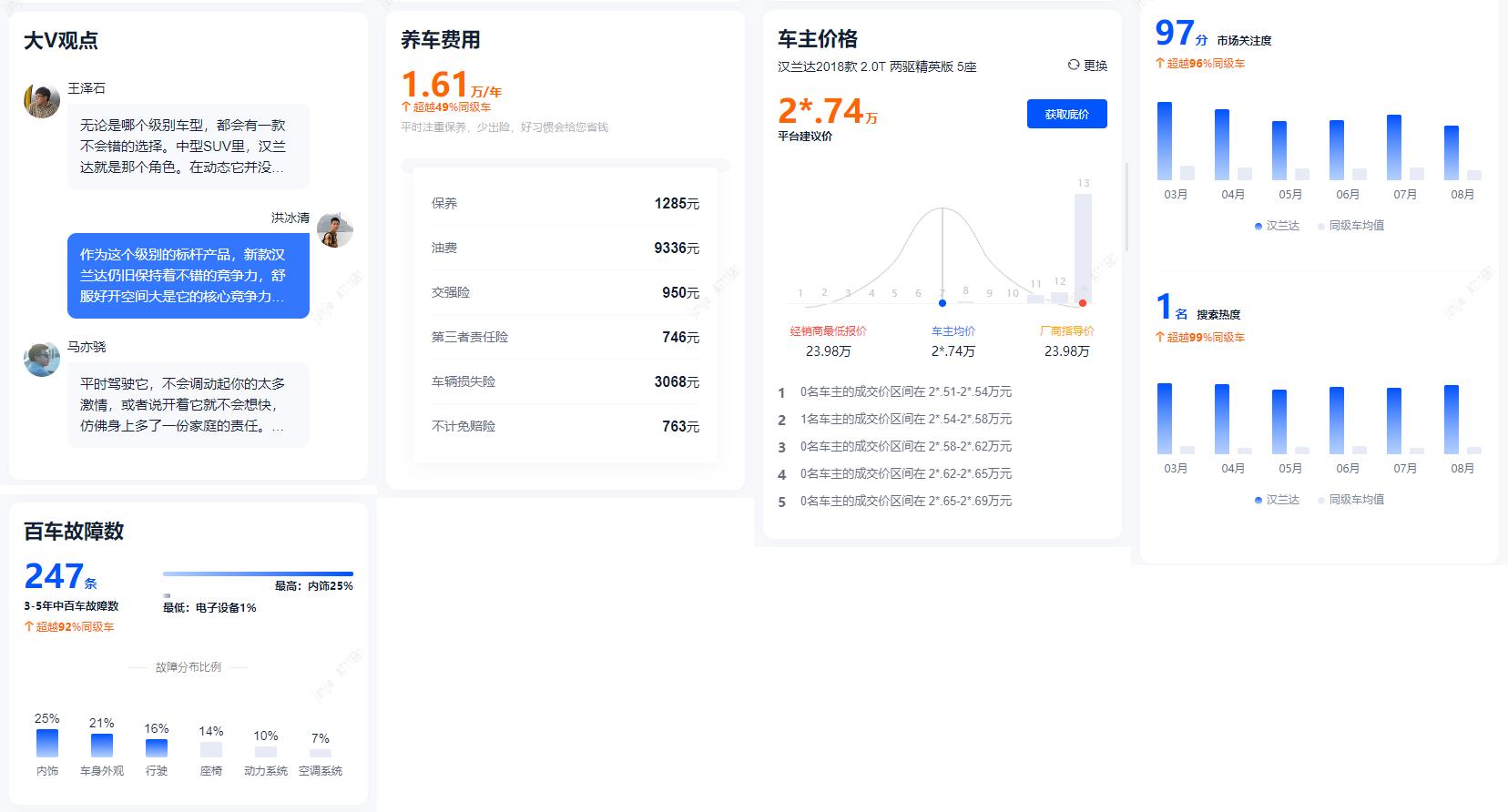Click 超越92%同级车 under 百车故障数

coord(69,627)
